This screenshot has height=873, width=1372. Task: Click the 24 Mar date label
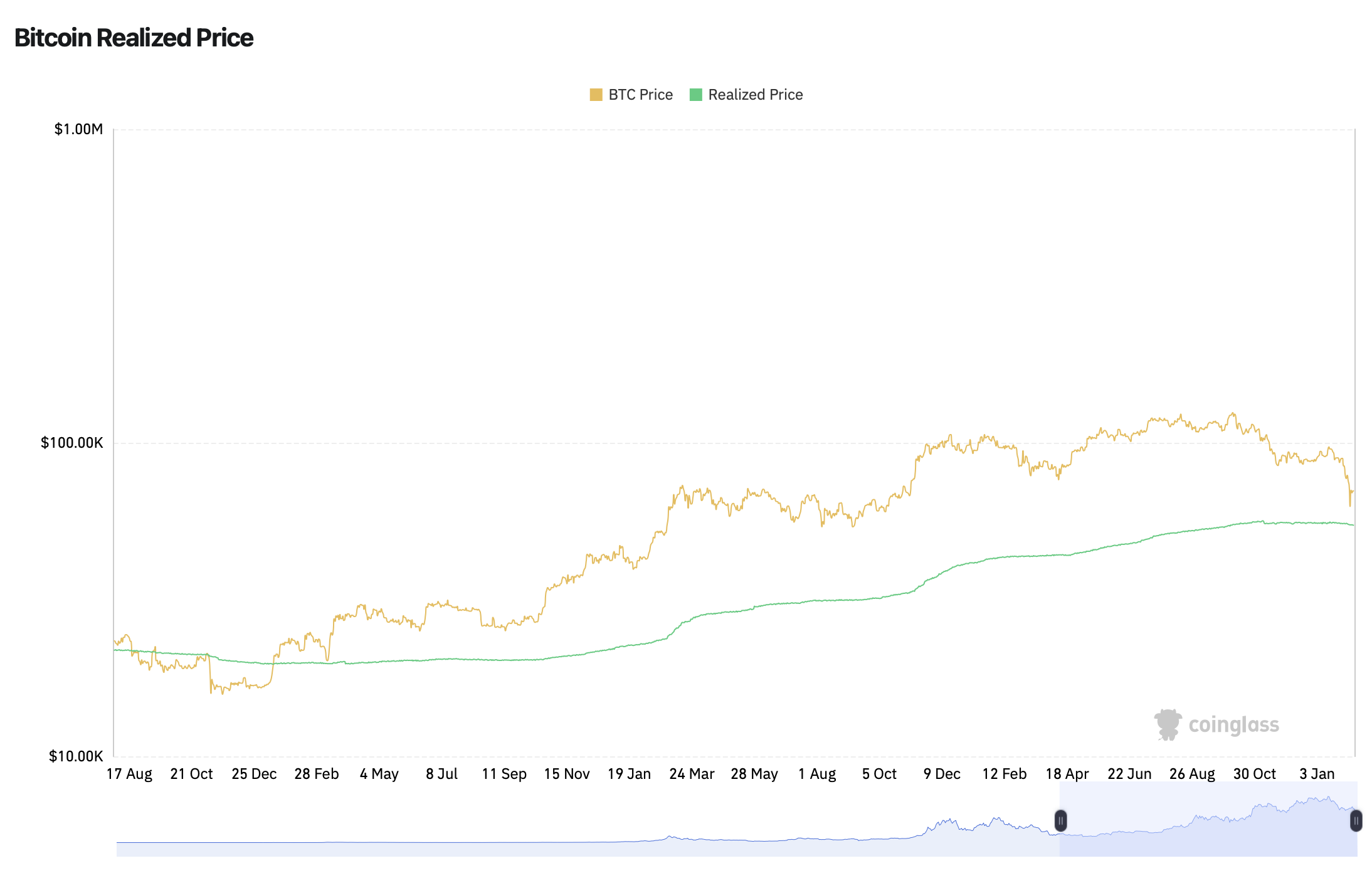point(692,774)
